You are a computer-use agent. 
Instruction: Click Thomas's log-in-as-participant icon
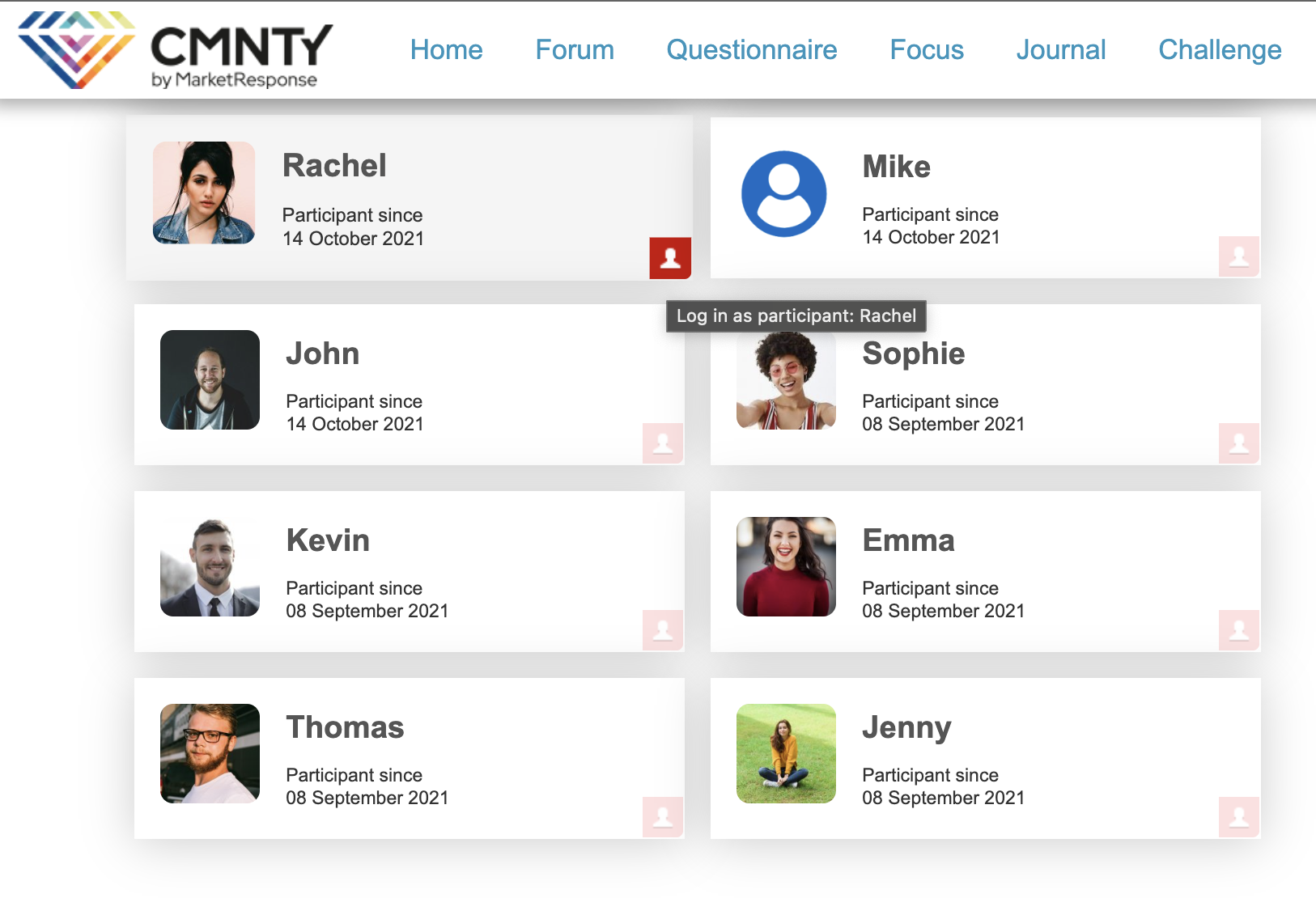pos(663,817)
